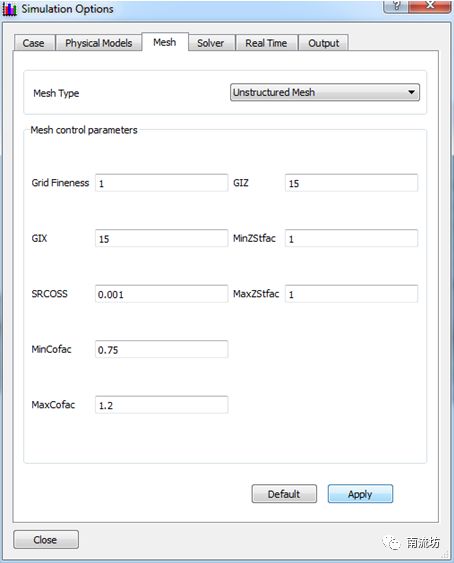Switch to the Output tab
The image size is (454, 563).
(x=323, y=43)
